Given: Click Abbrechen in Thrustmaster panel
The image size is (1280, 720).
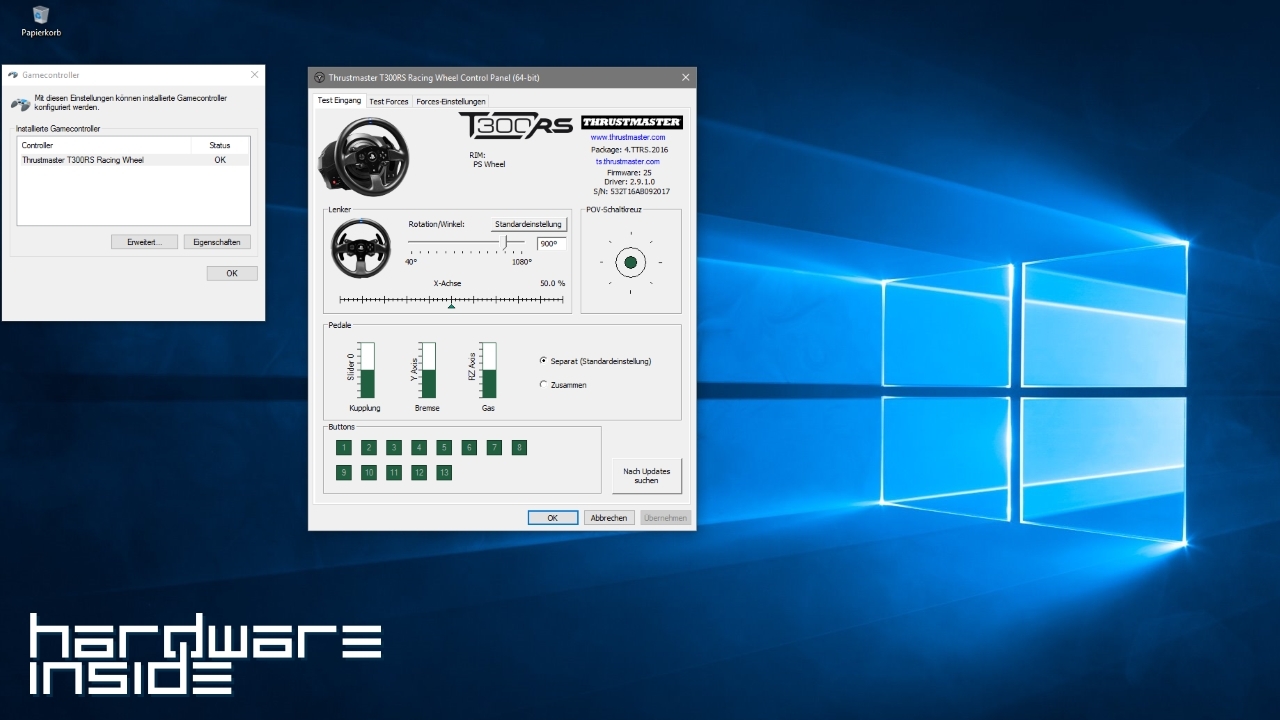Looking at the screenshot, I should (609, 518).
